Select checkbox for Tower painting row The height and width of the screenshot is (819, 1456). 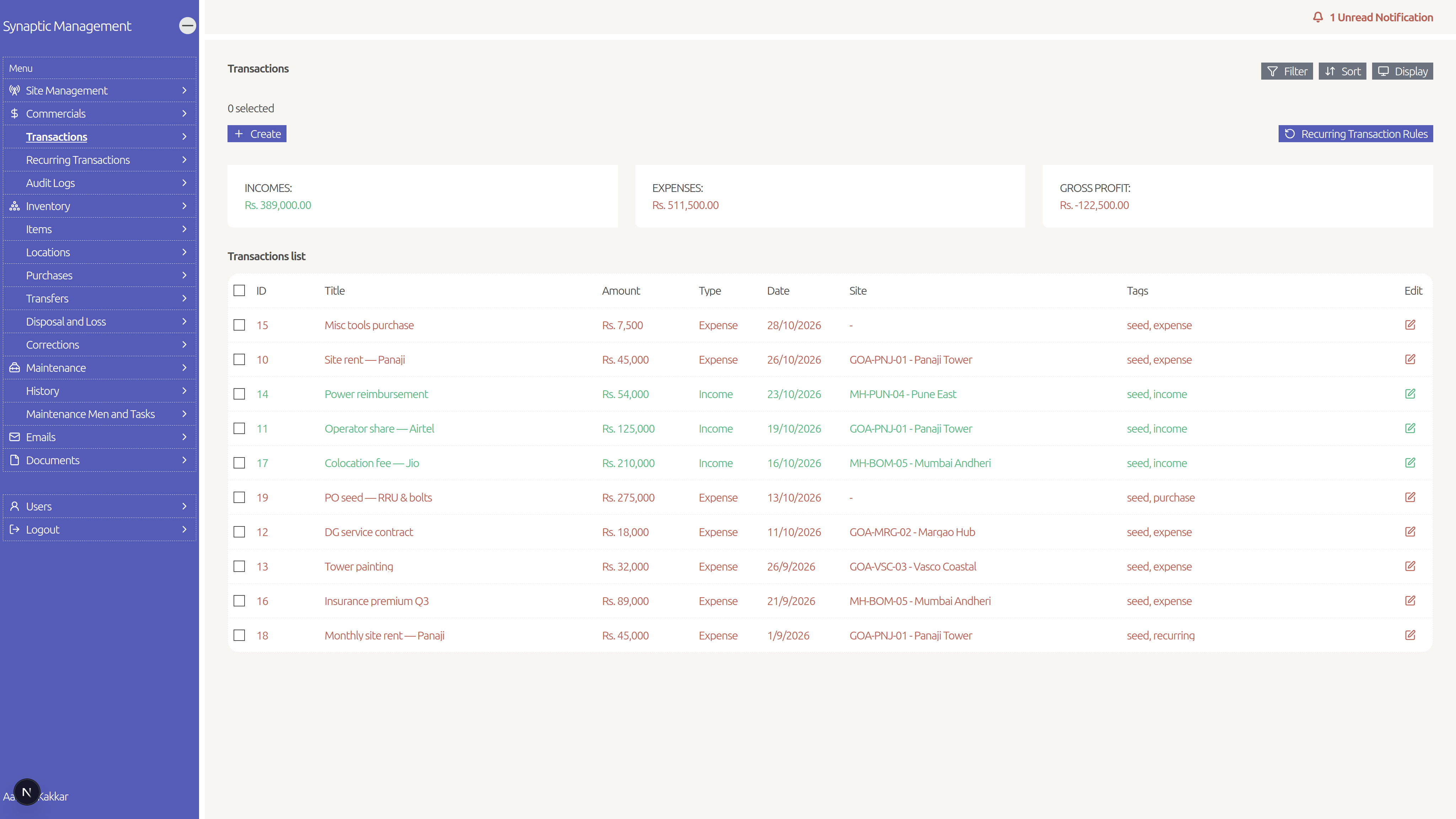[x=239, y=566]
